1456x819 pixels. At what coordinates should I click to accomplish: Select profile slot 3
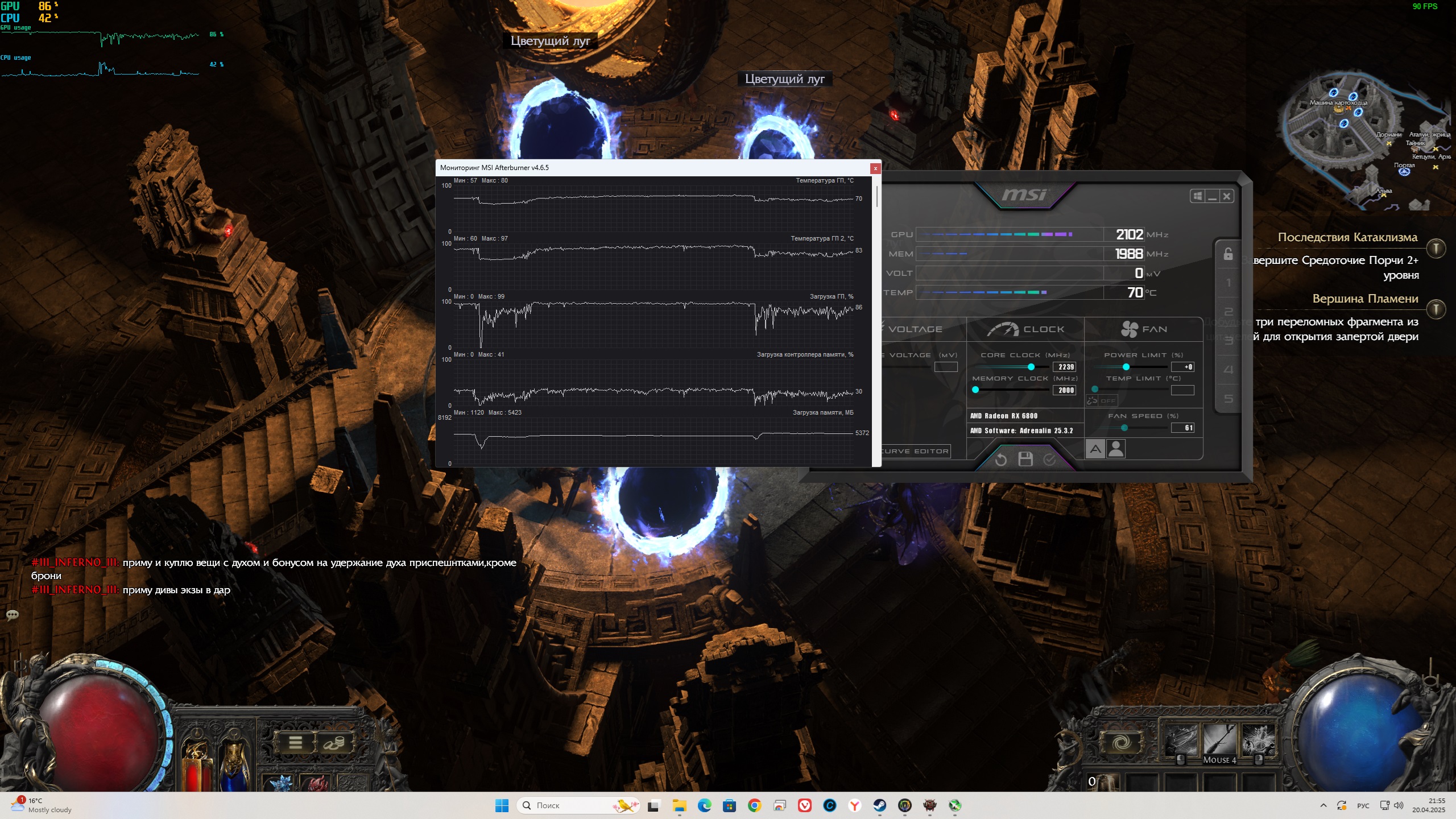(x=1228, y=341)
